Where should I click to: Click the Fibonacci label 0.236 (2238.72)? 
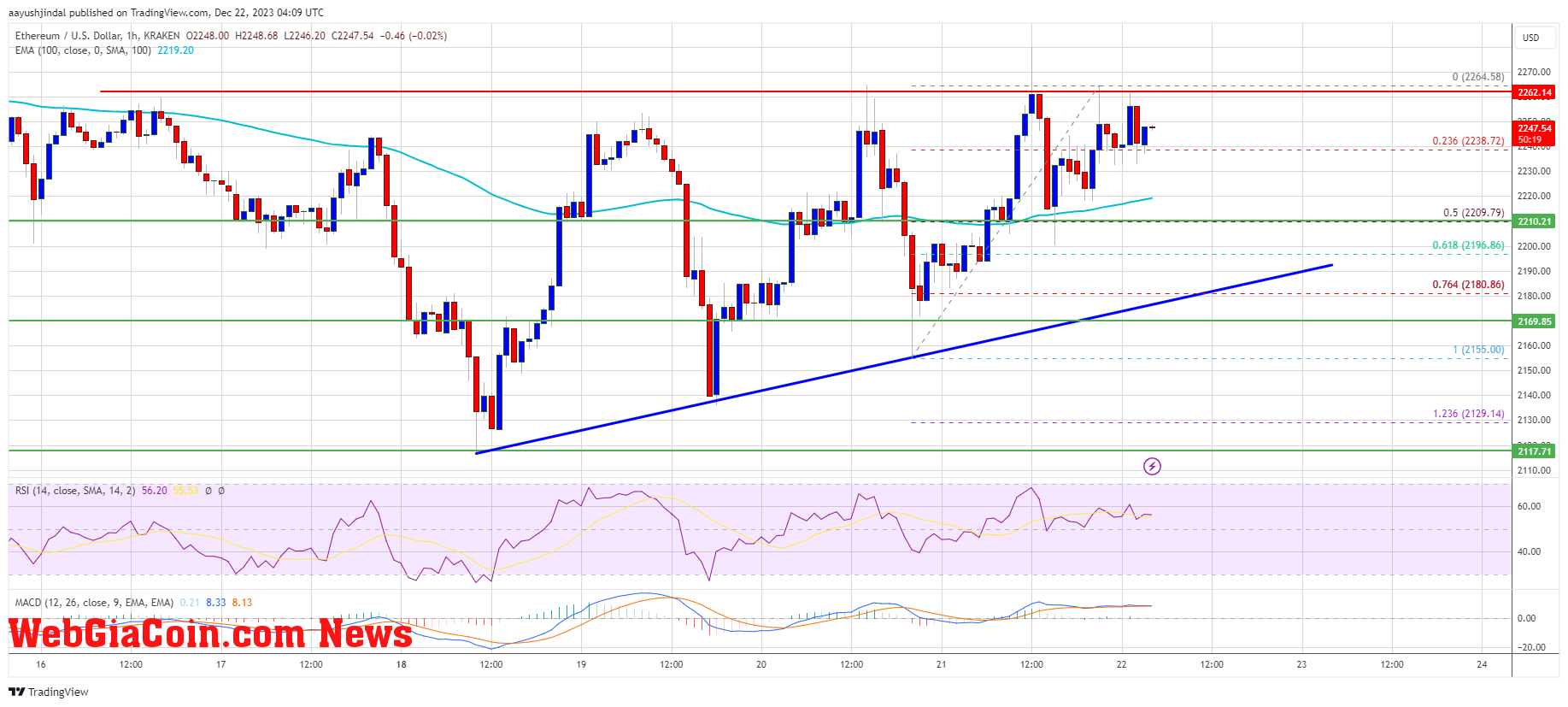1468,141
